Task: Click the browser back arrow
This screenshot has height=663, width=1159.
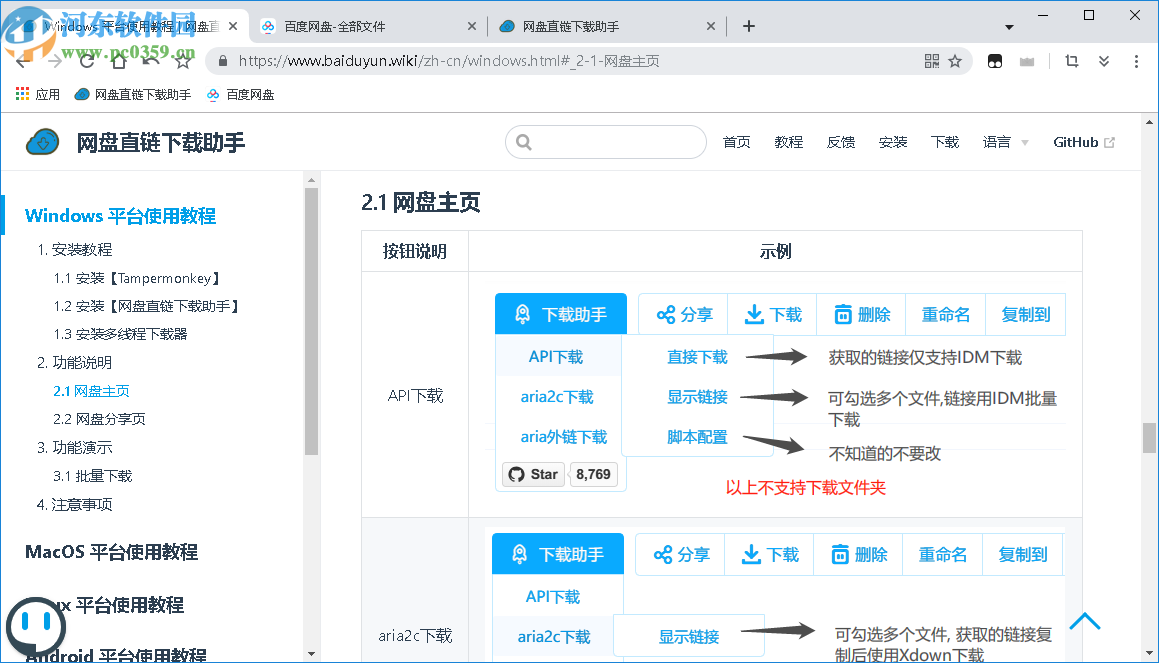Action: point(22,61)
